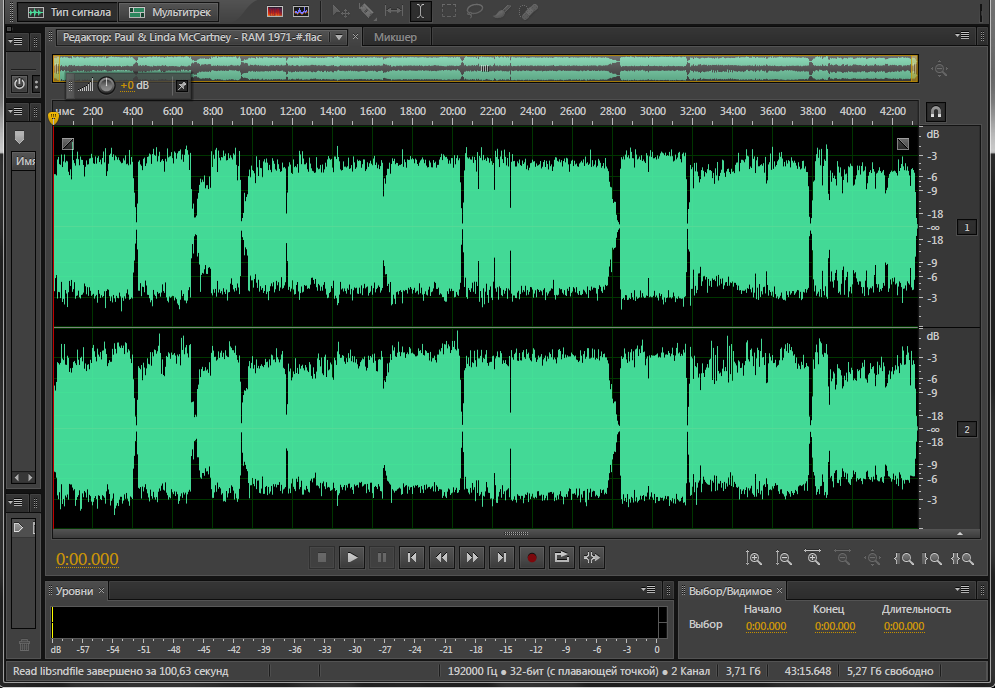This screenshot has width=995, height=688.
Task: Click the Fast Forward button
Action: point(471,558)
